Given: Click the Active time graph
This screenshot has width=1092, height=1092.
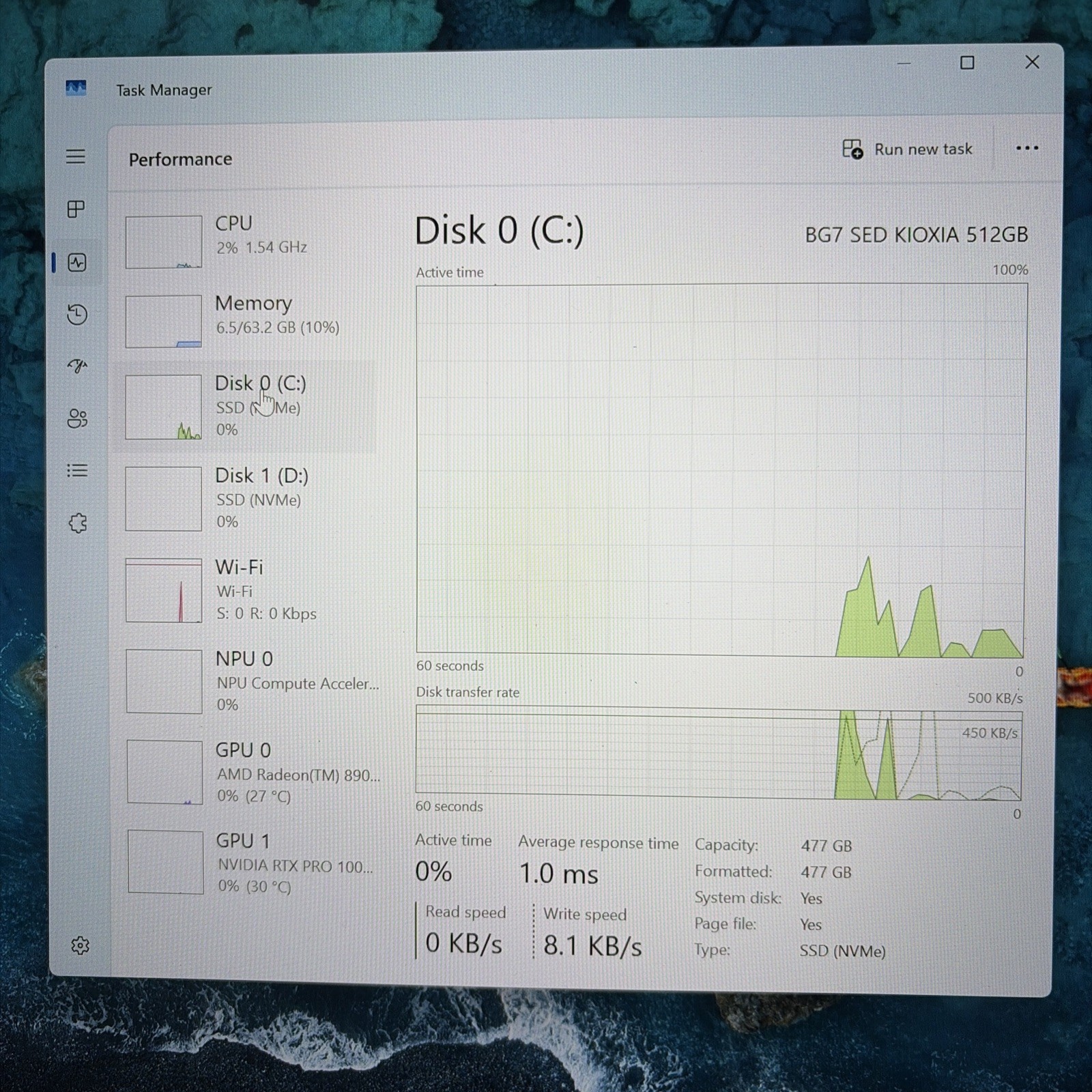Looking at the screenshot, I should pos(721,471).
